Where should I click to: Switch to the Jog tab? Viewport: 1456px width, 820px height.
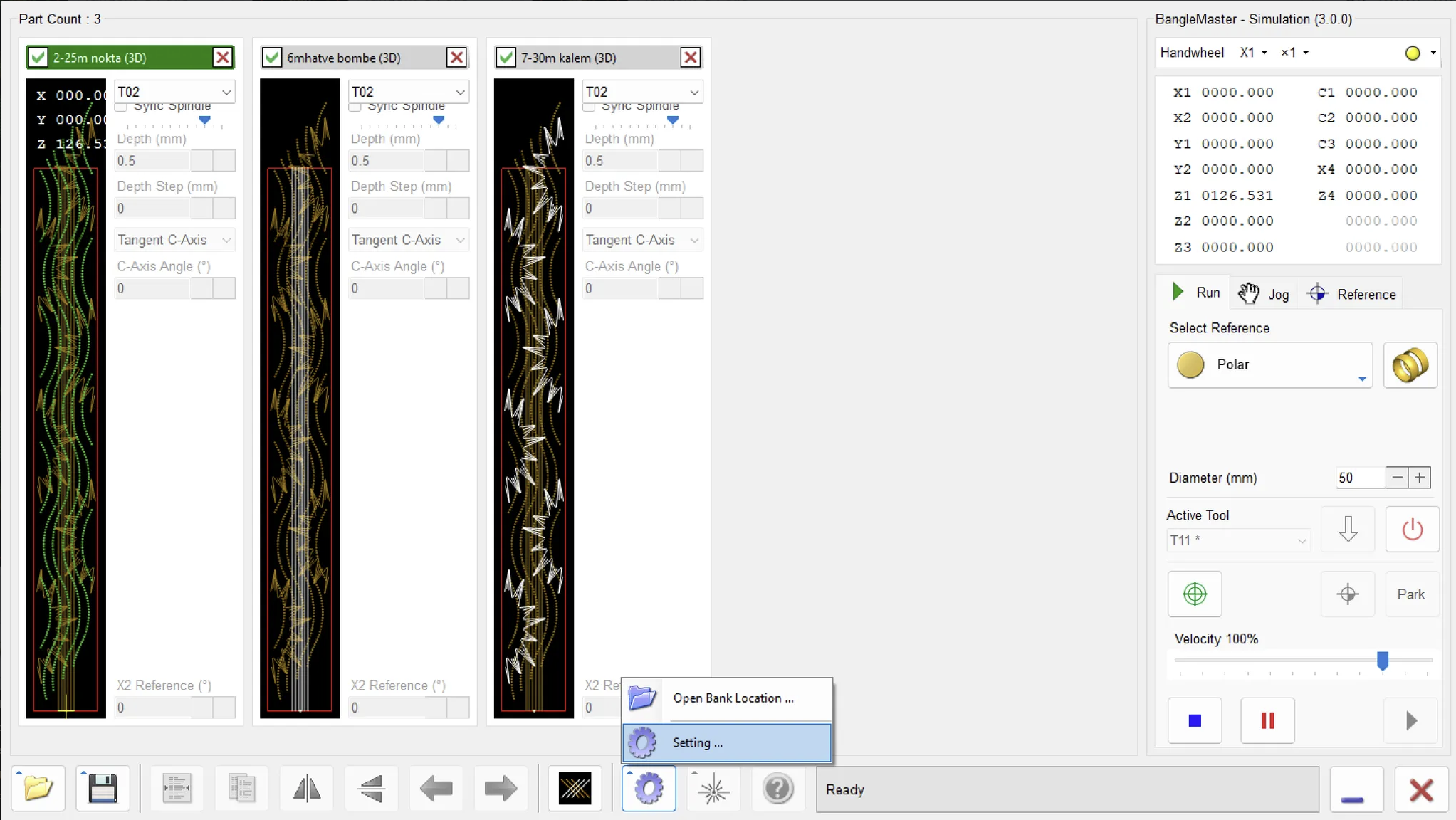[1264, 294]
